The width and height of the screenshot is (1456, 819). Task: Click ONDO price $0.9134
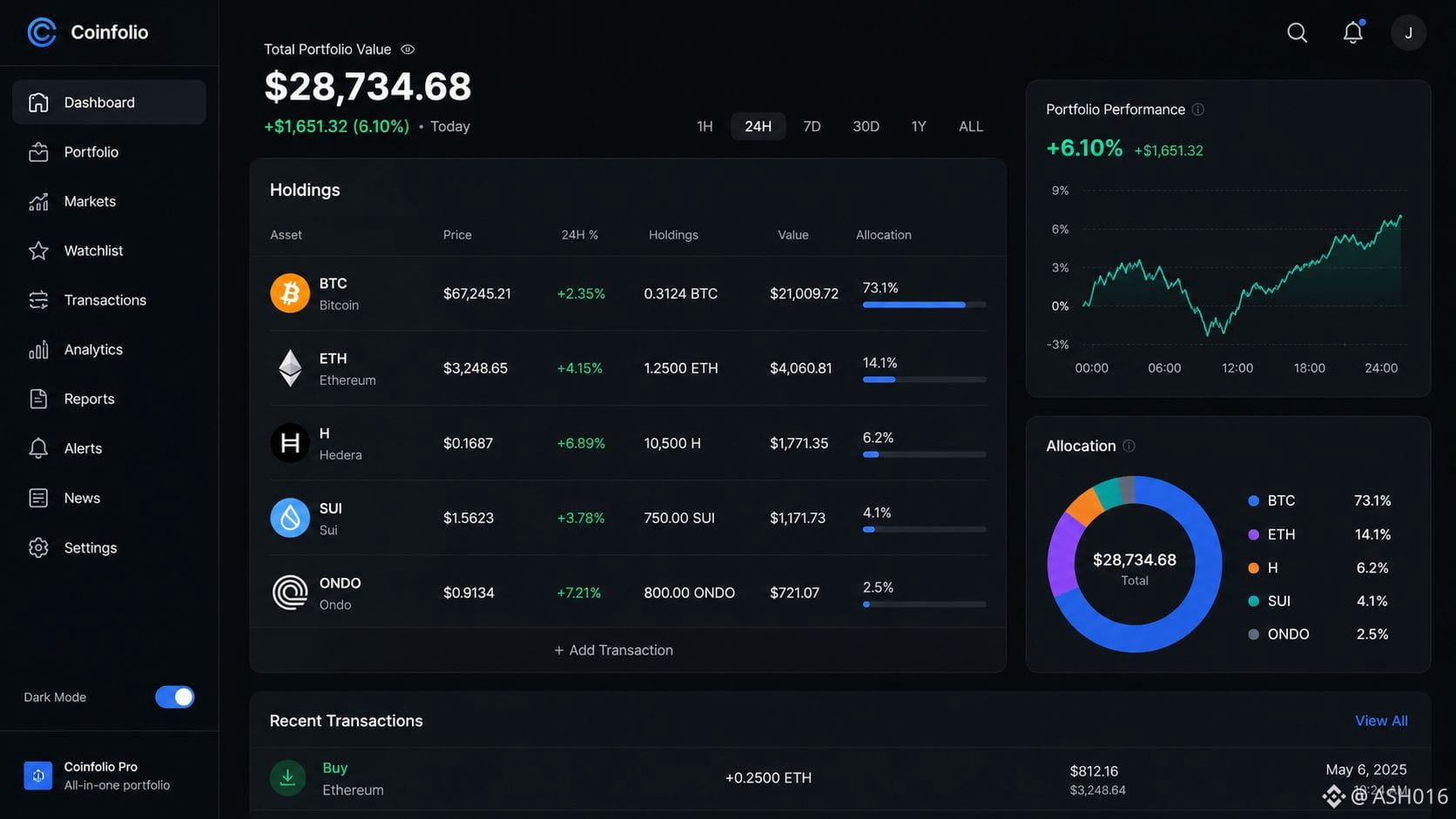click(468, 593)
